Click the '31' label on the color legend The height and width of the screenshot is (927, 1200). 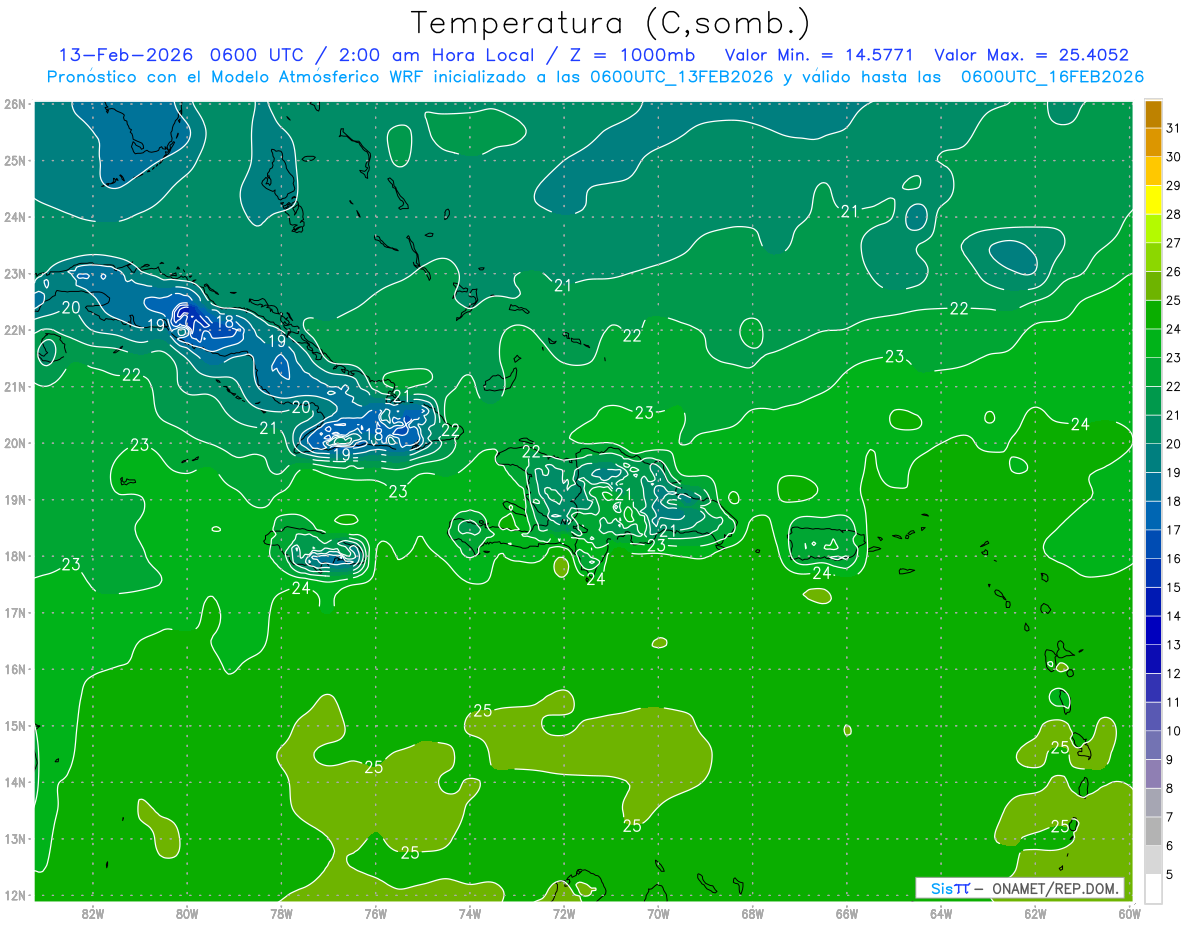(x=1173, y=128)
